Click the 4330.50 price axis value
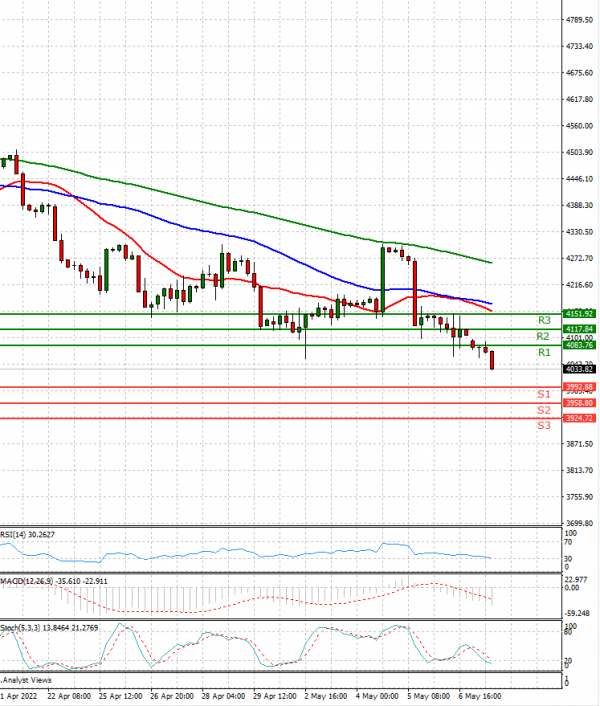The width and height of the screenshot is (600, 706). (579, 232)
